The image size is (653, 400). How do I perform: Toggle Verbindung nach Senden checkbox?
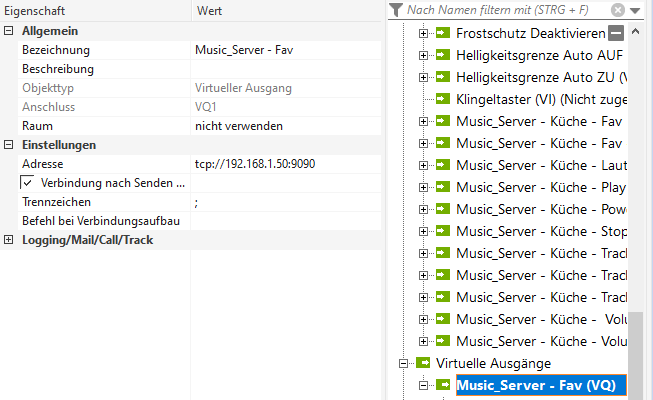[27, 183]
